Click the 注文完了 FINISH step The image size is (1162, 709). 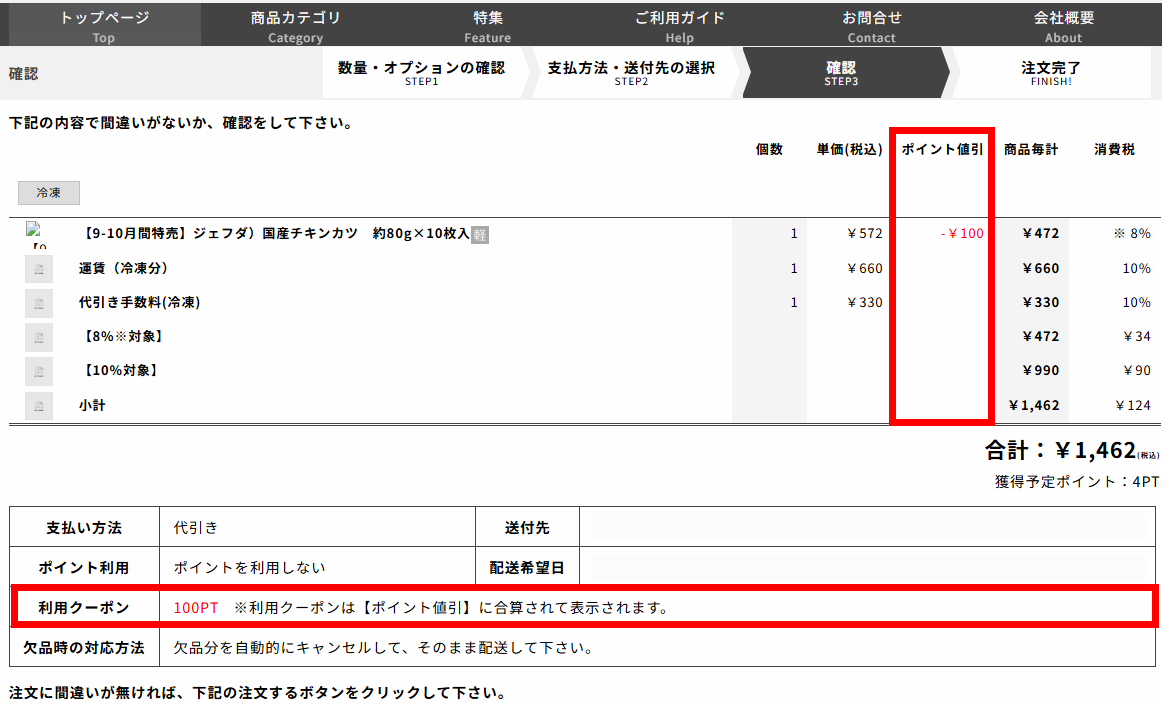pyautogui.click(x=1051, y=73)
